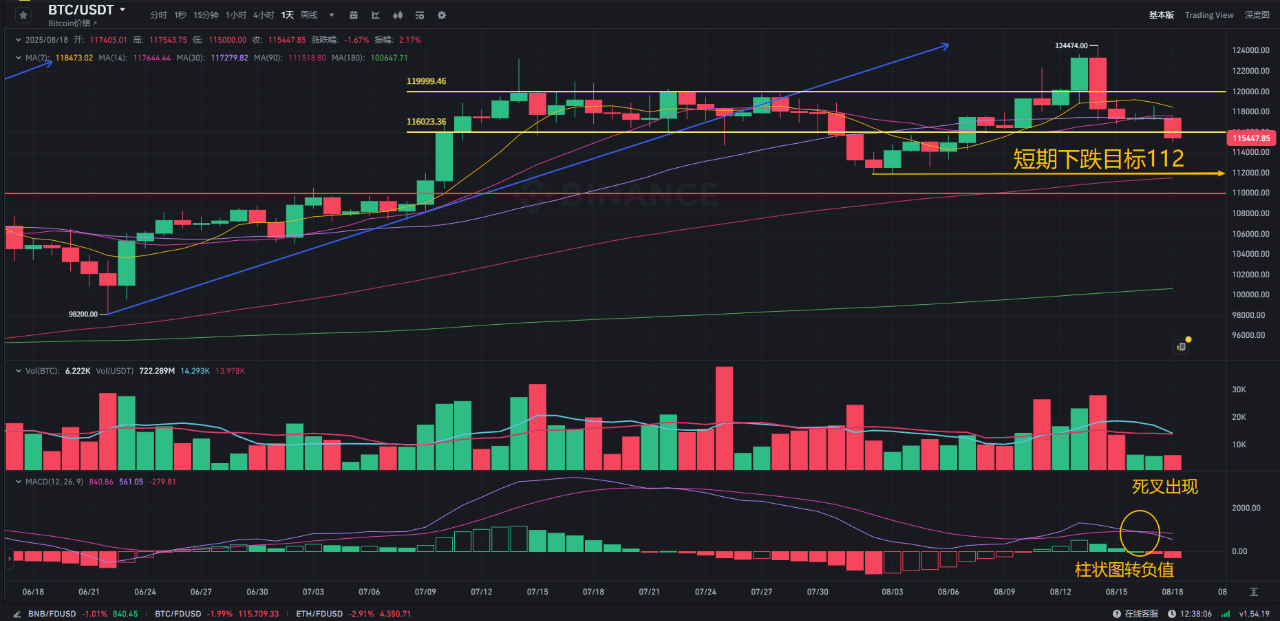Click the 08/18 label on the time axis

click(1171, 592)
